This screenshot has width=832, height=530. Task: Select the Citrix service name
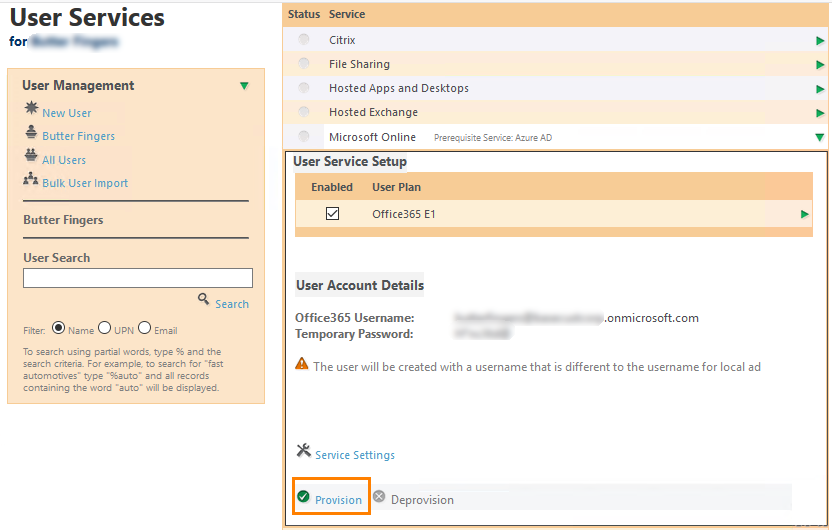pos(342,40)
